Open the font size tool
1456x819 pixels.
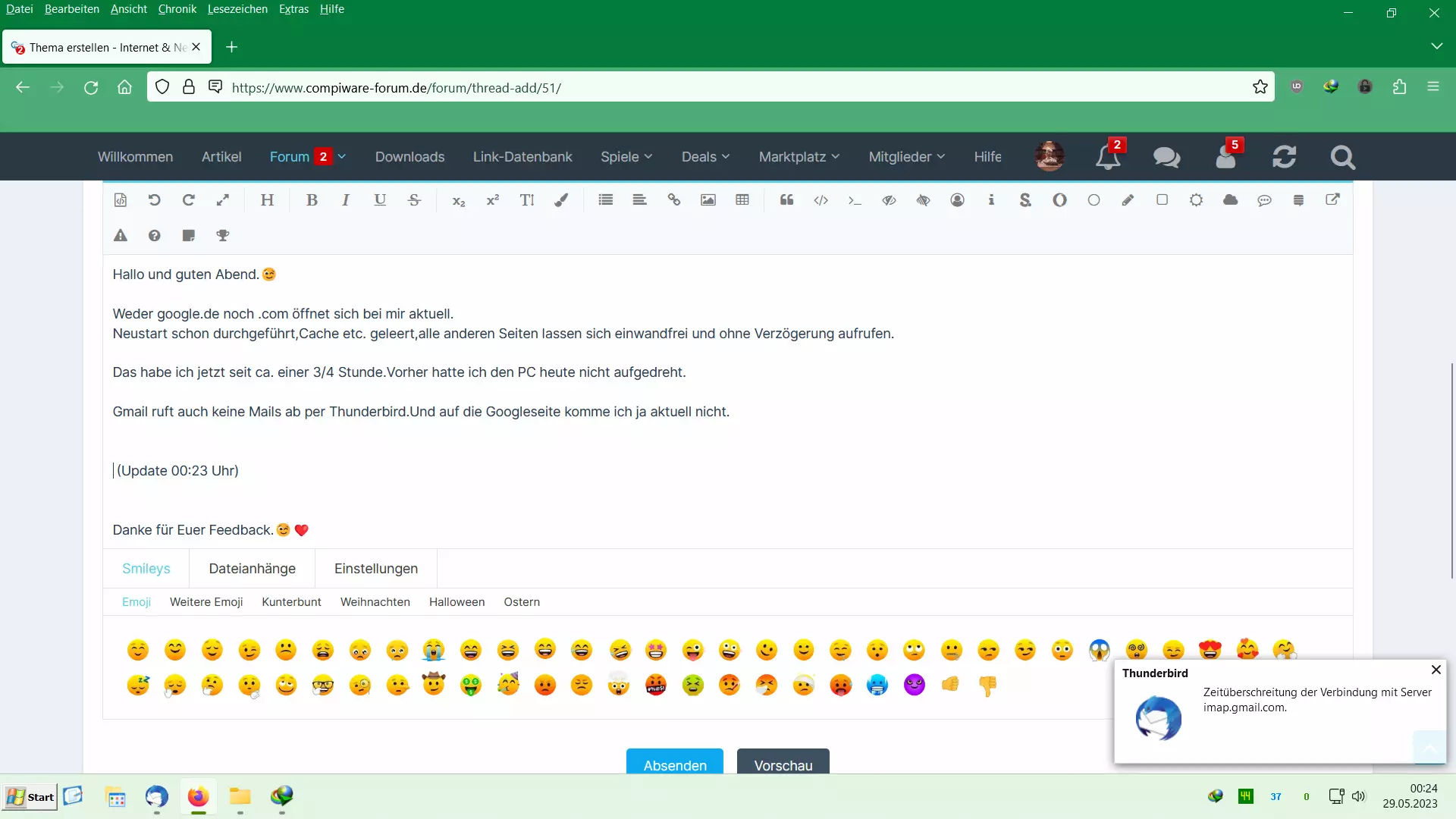[x=527, y=200]
